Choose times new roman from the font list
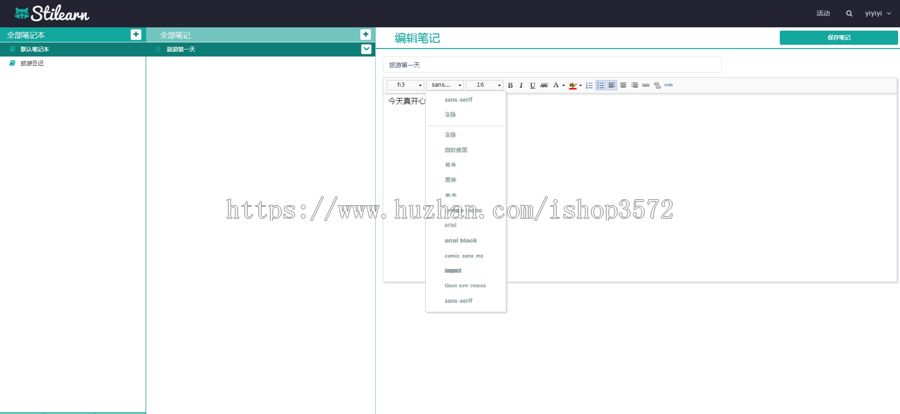This screenshot has width=900, height=414. click(465, 285)
